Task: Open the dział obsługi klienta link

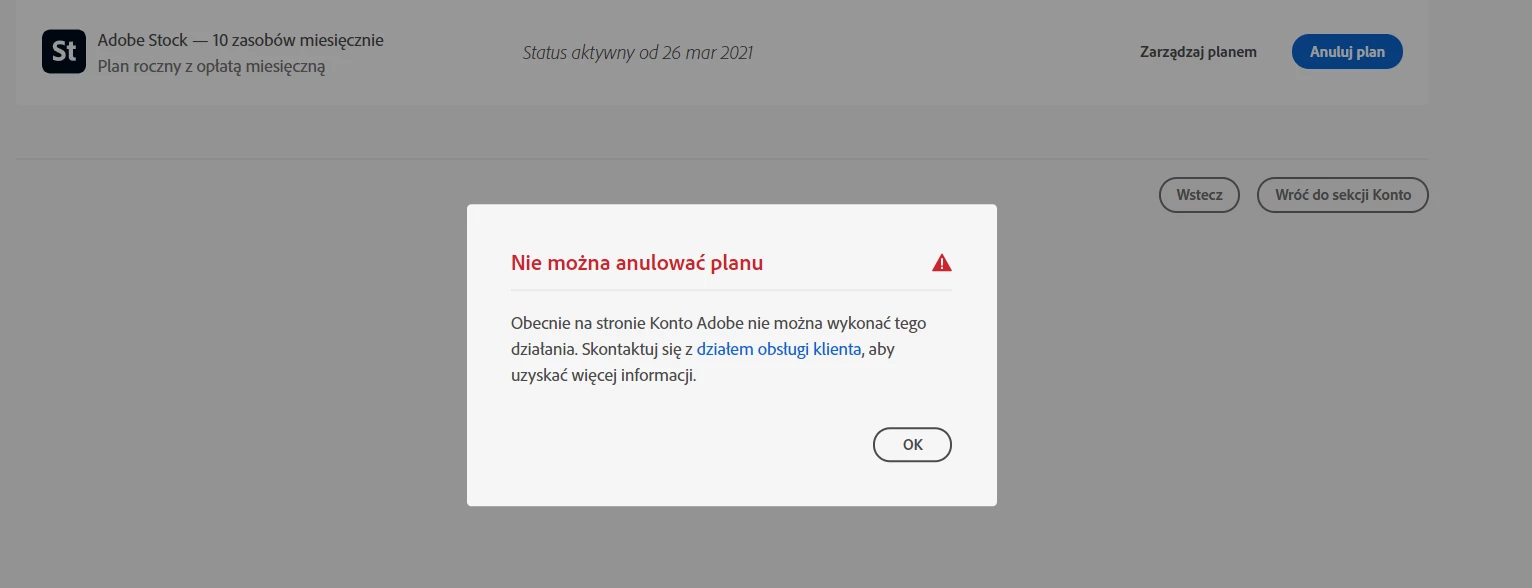Action: pos(779,350)
